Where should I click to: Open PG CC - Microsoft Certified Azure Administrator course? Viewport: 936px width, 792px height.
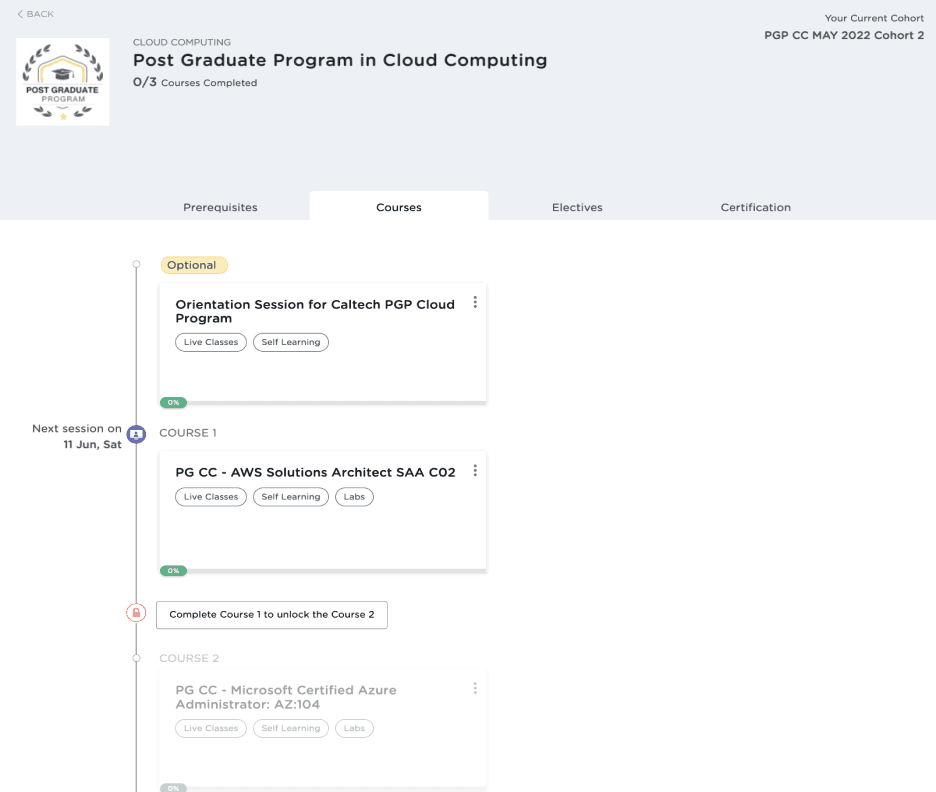coord(286,697)
